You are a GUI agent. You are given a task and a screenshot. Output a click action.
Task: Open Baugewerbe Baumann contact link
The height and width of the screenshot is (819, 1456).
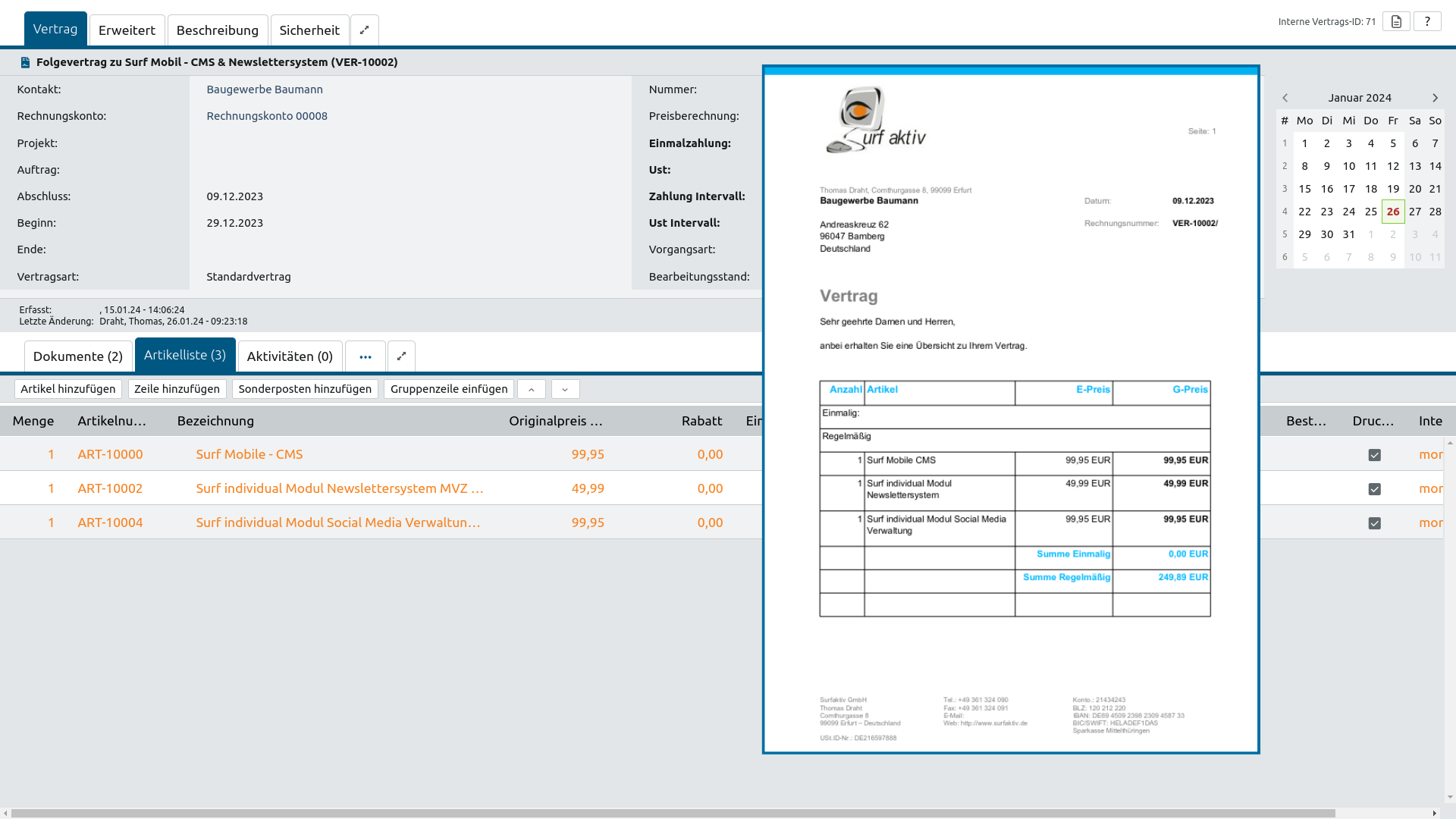265,89
